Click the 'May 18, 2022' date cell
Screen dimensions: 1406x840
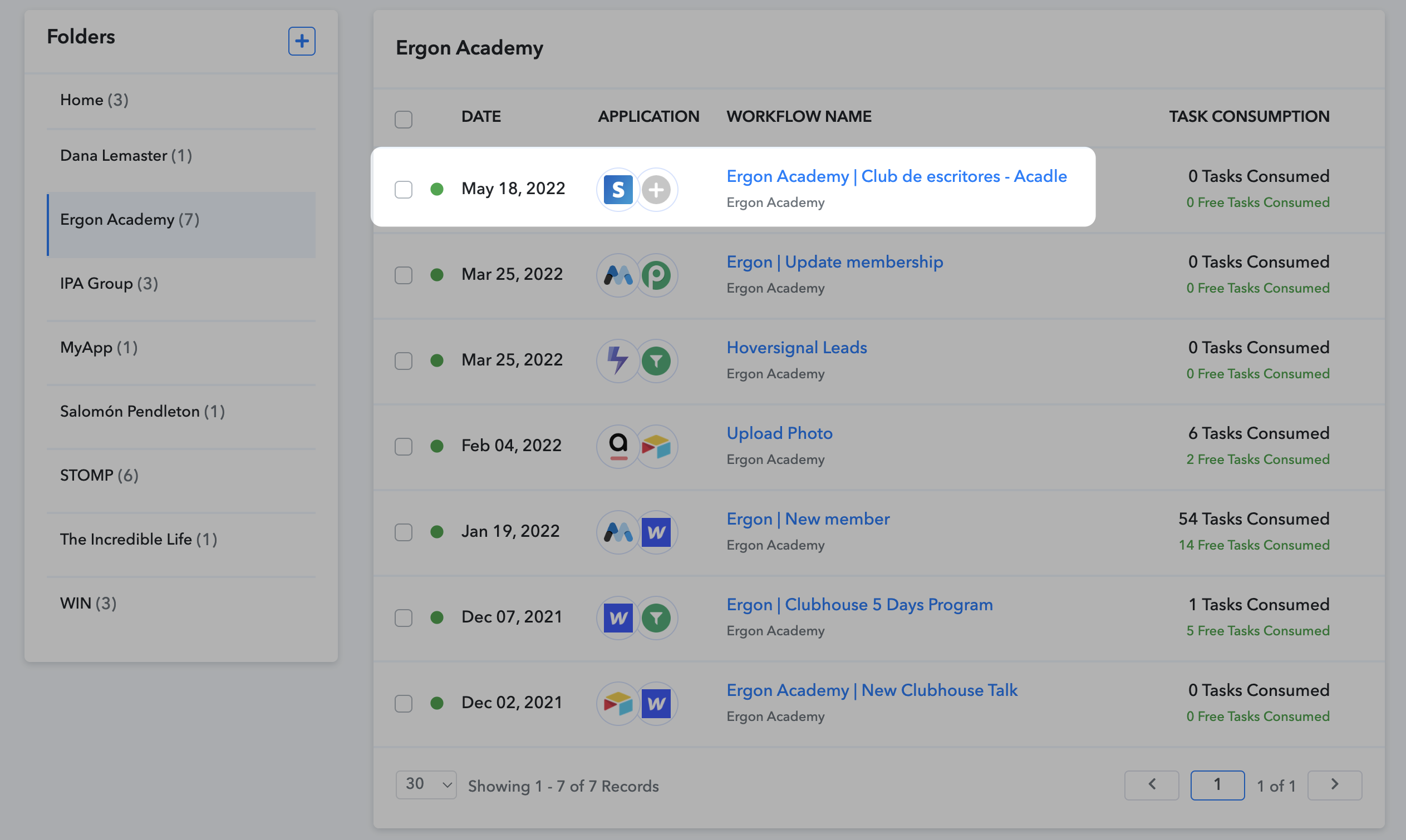pyautogui.click(x=513, y=189)
